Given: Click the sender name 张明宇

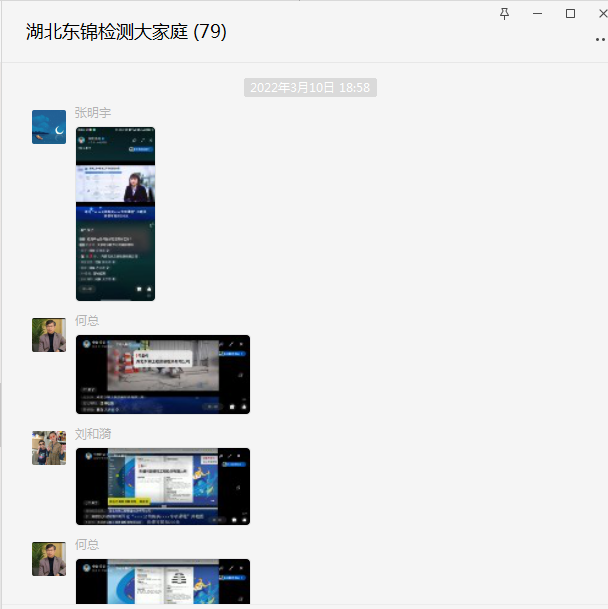Looking at the screenshot, I should pos(92,113).
